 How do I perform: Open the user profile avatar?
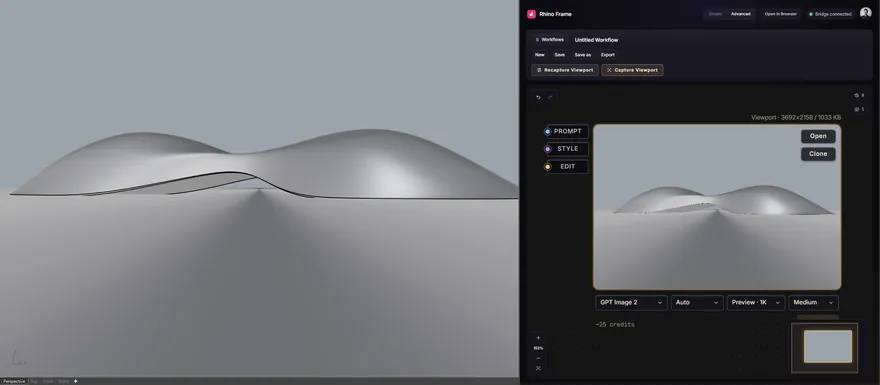click(x=865, y=13)
